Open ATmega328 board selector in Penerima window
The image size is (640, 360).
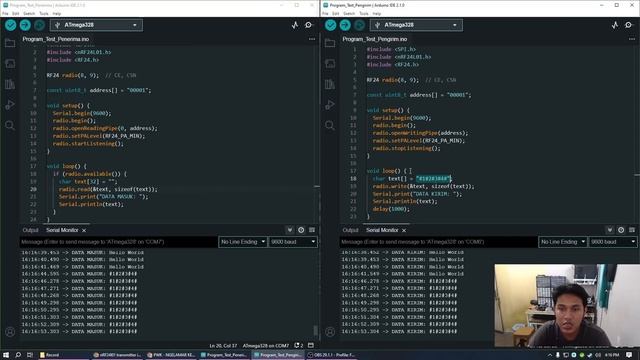point(96,25)
